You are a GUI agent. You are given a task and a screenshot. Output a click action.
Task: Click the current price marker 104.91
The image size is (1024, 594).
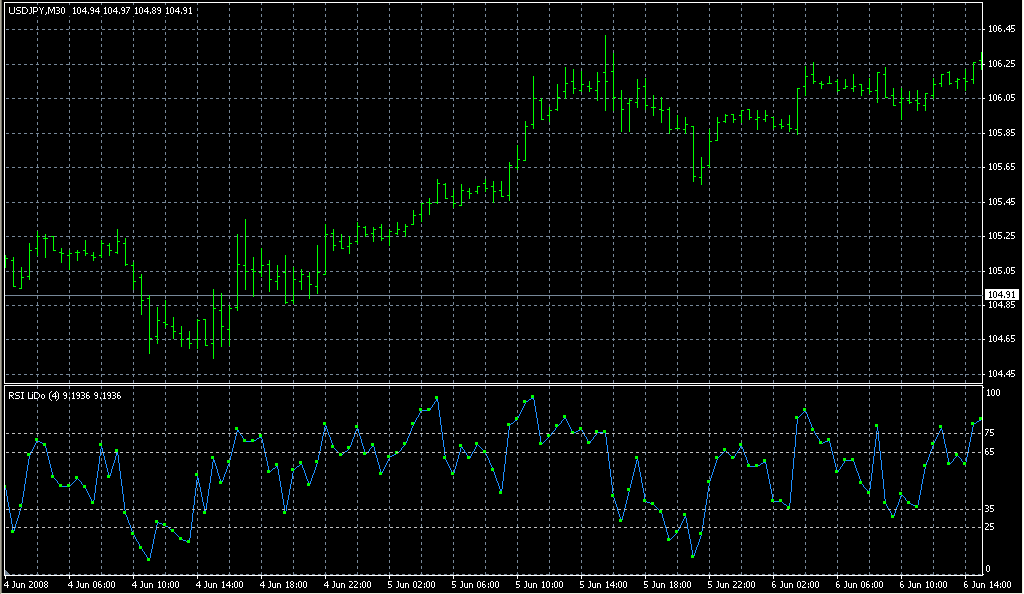point(1001,294)
